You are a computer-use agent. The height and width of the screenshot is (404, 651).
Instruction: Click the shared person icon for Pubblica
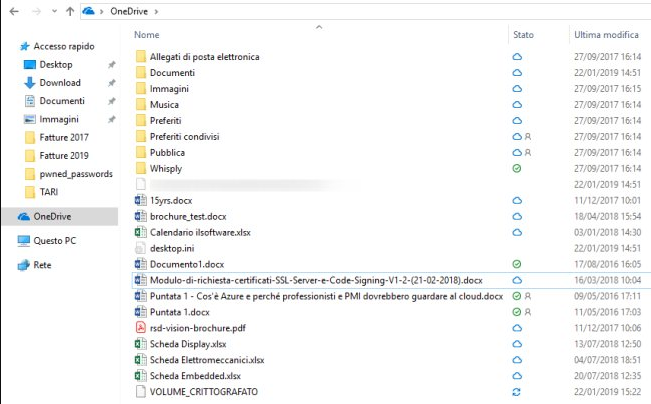tap(528, 152)
